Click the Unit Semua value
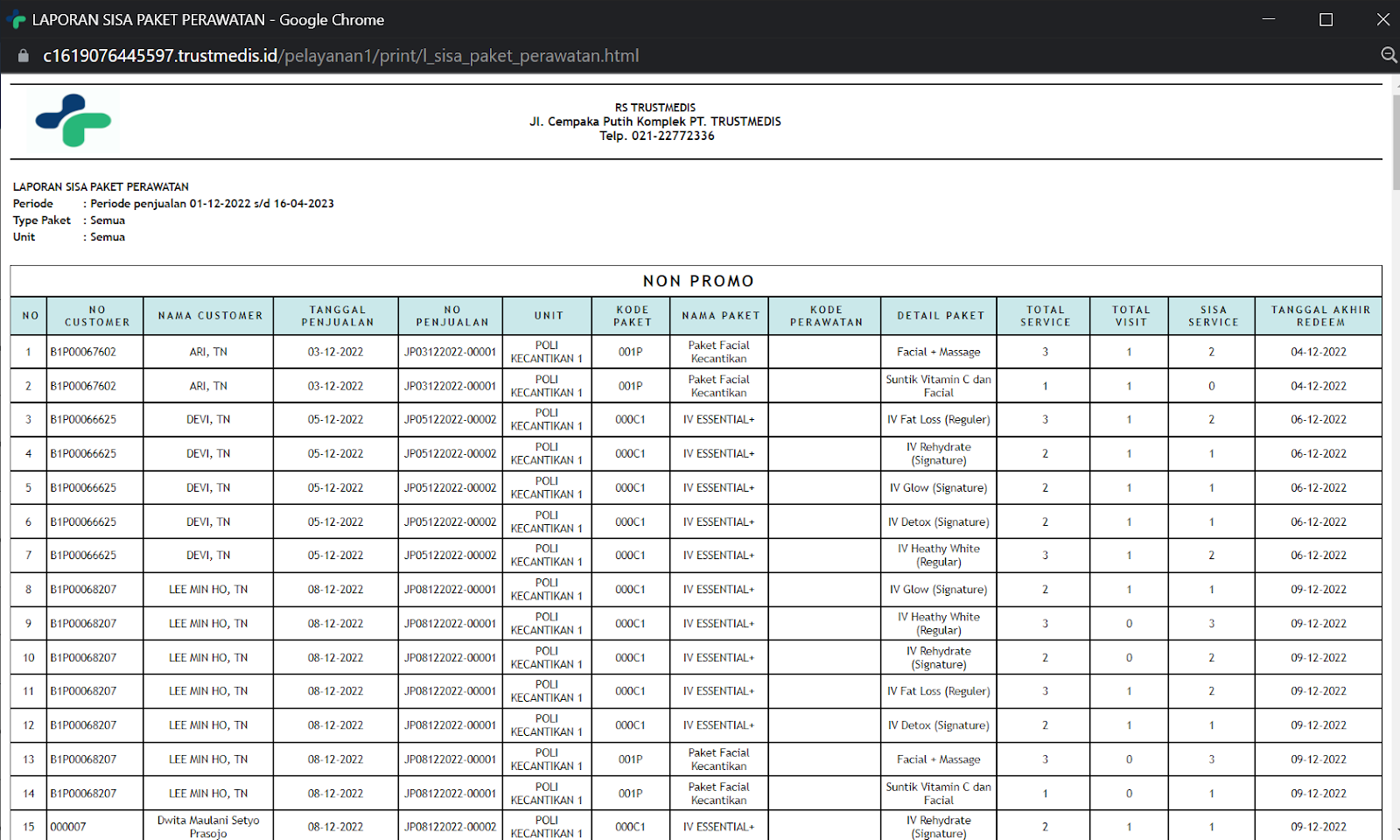Screen dimensions: 1400x840 [x=108, y=236]
